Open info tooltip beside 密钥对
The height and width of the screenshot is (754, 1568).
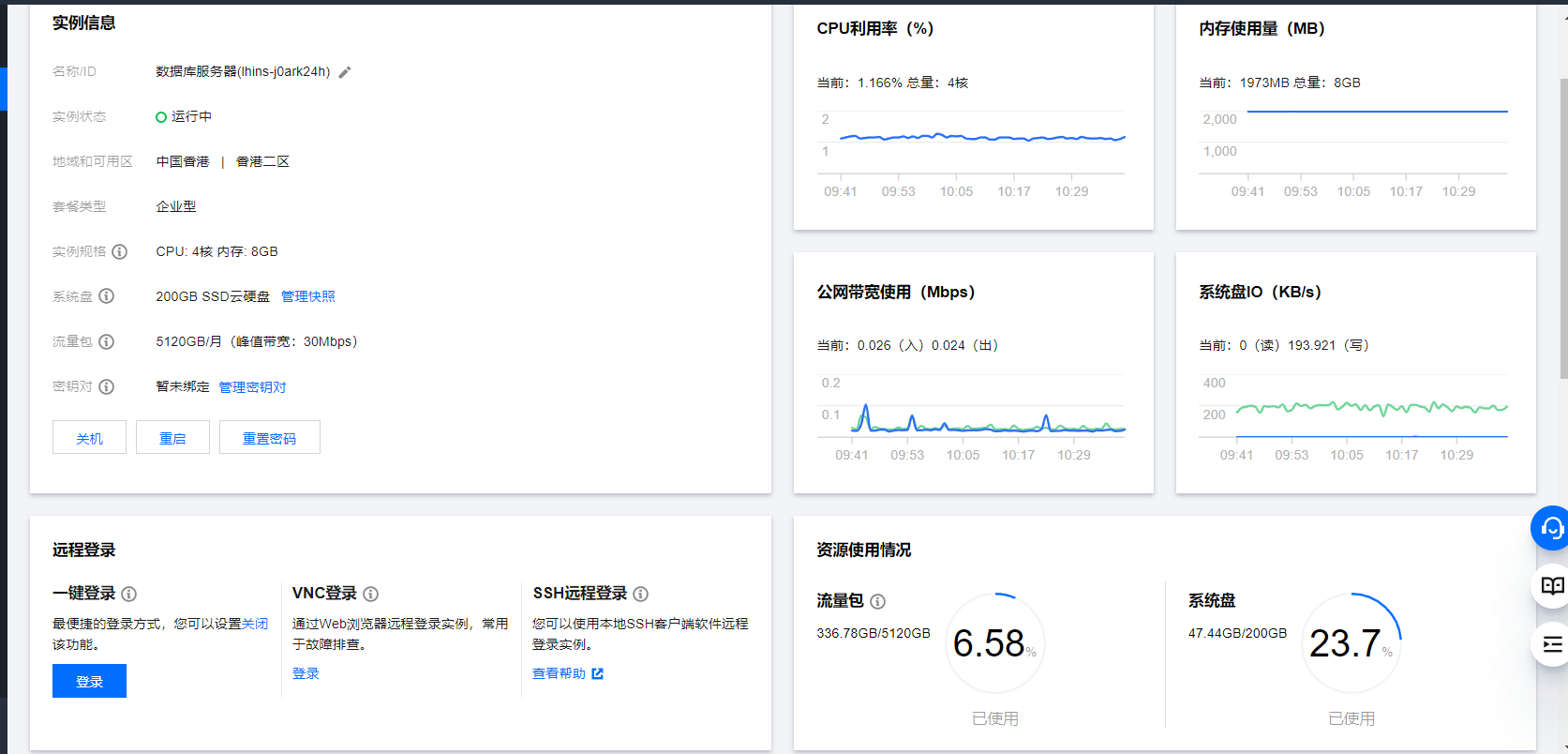pos(107,386)
